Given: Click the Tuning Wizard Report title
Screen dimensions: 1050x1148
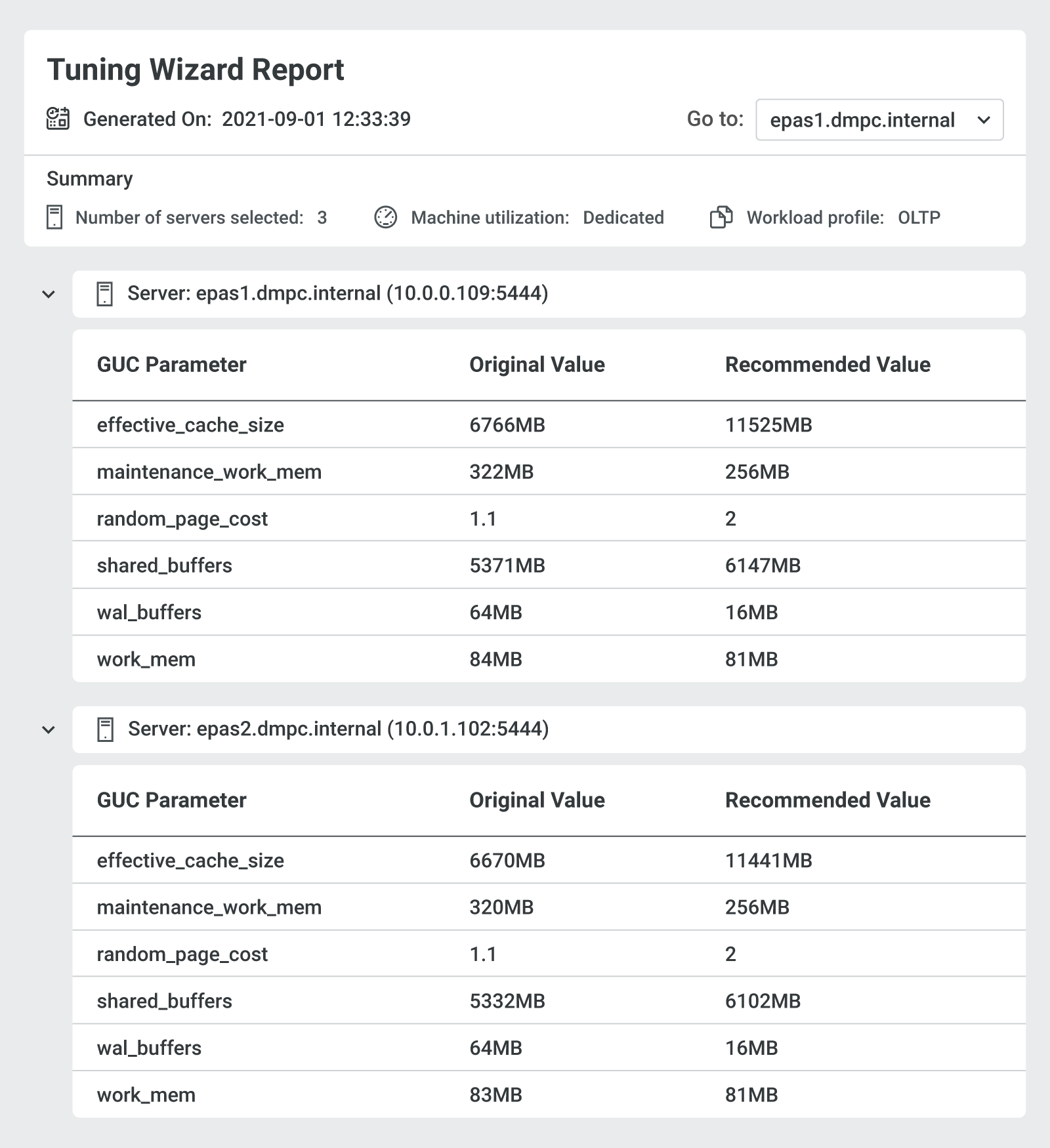Looking at the screenshot, I should pyautogui.click(x=196, y=70).
